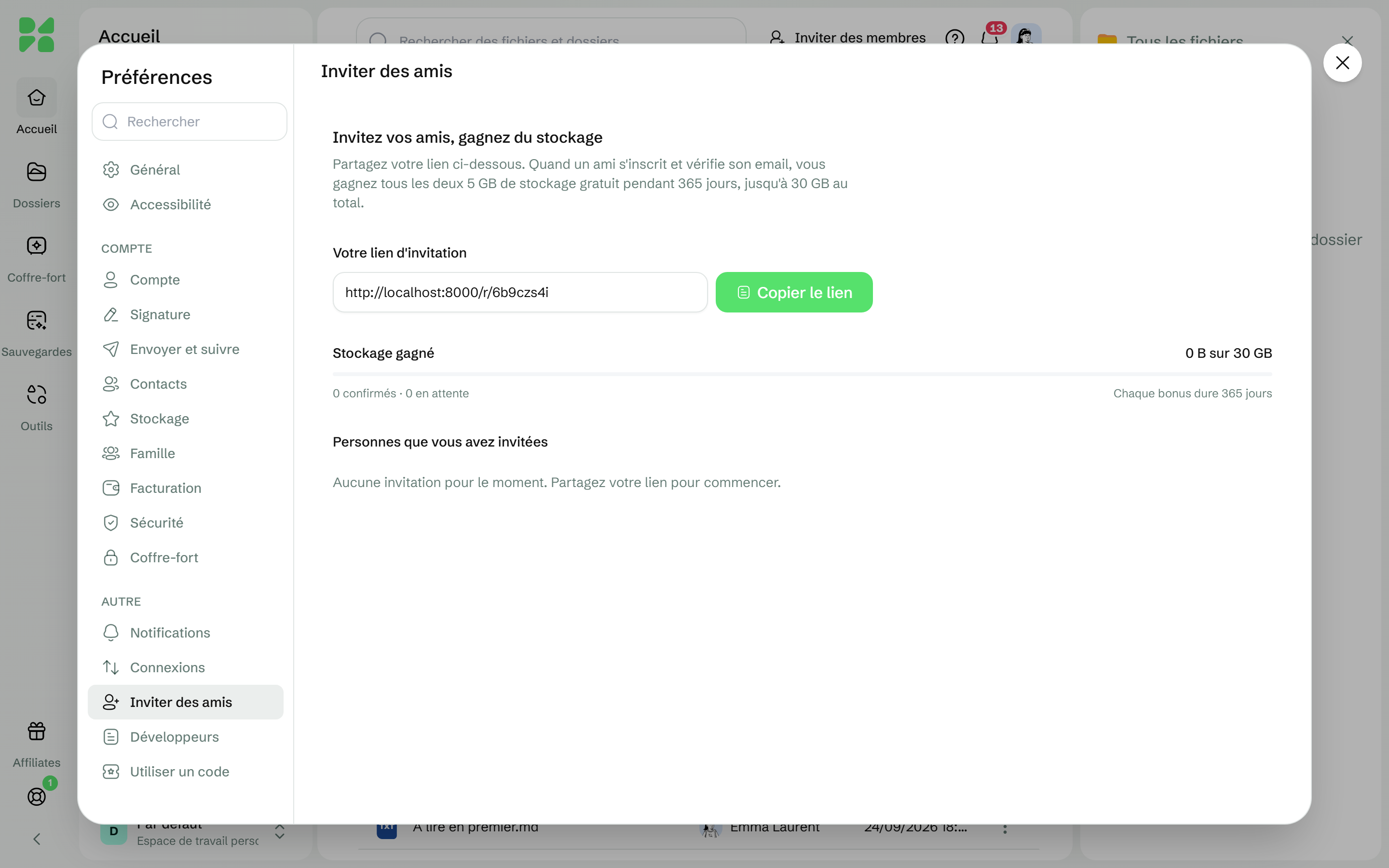Open Signature preferences

coord(185,314)
